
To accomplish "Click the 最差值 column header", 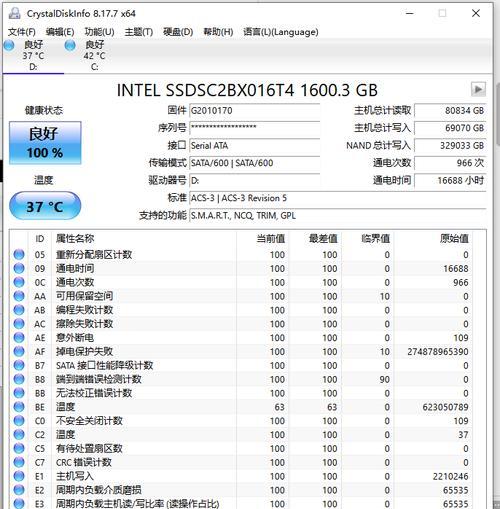I will click(x=323, y=239).
